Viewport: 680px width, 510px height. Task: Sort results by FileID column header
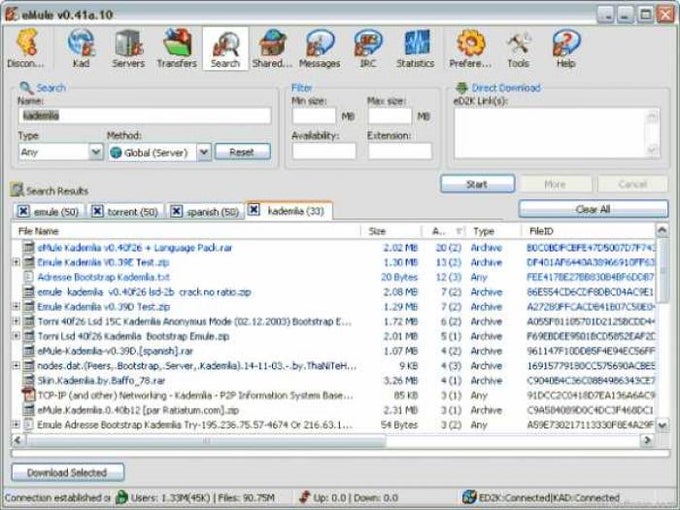[588, 231]
